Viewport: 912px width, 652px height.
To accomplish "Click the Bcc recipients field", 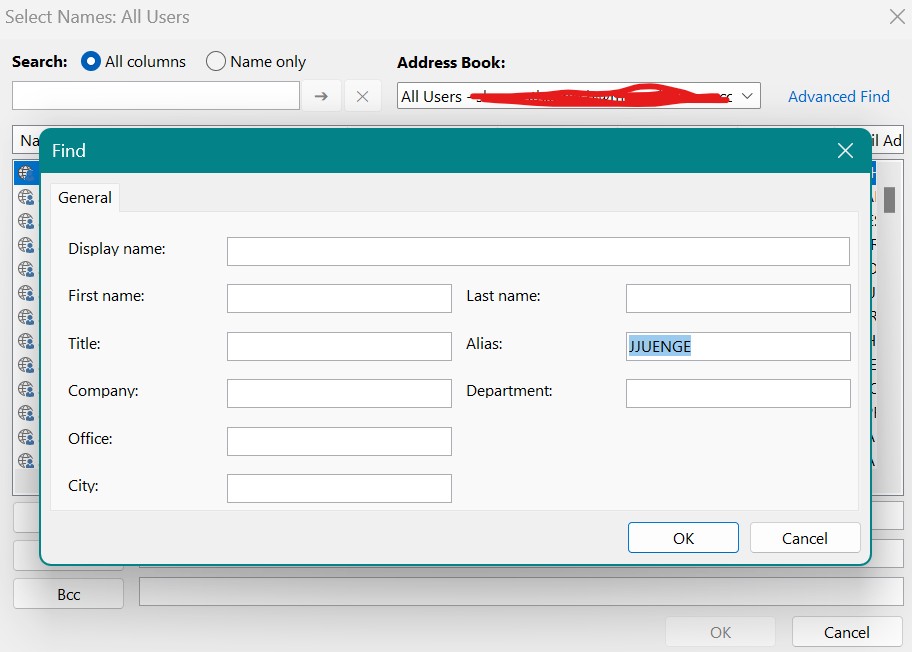I will point(521,592).
